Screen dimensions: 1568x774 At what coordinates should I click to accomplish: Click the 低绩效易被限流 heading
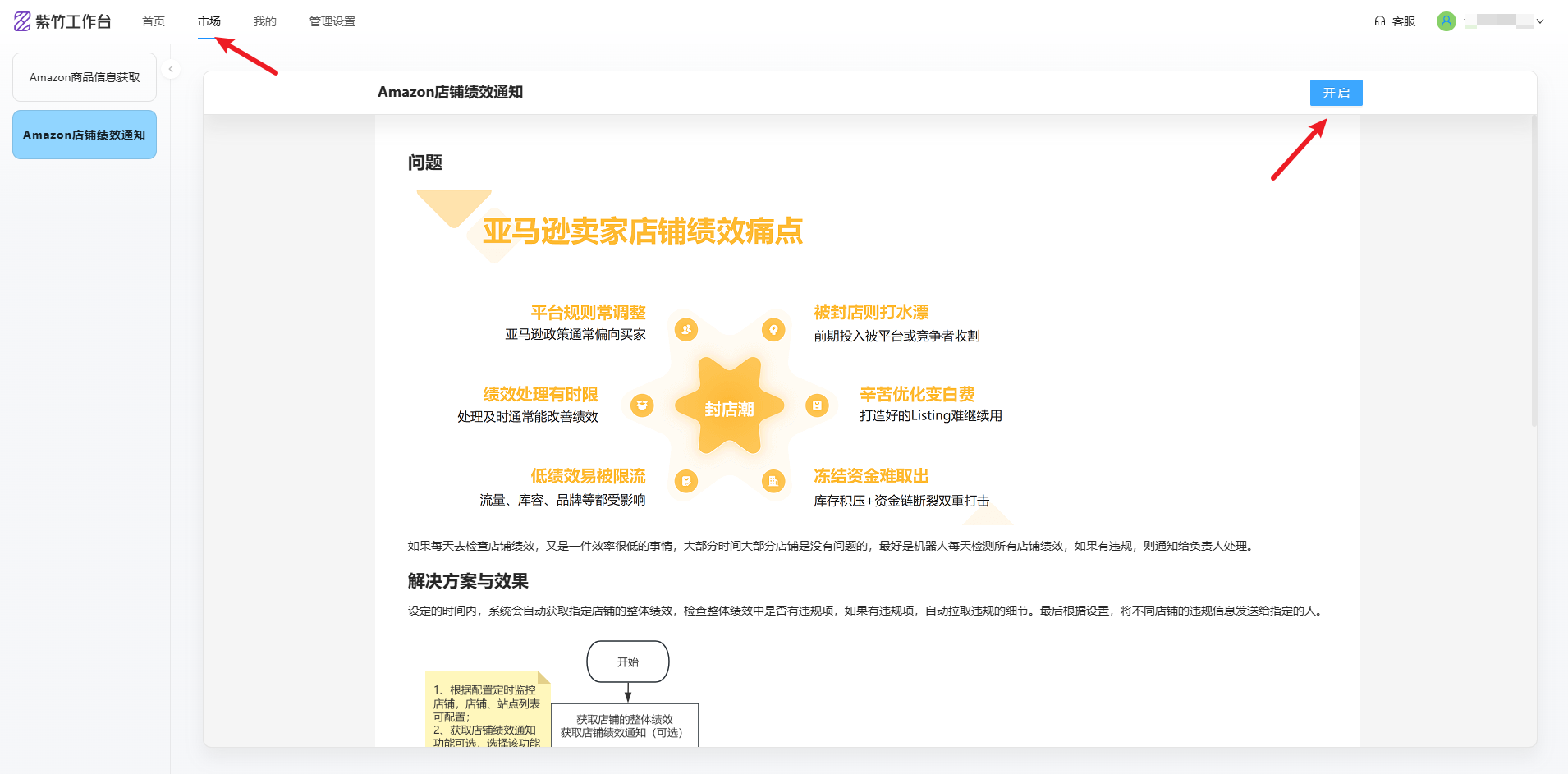[x=588, y=476]
